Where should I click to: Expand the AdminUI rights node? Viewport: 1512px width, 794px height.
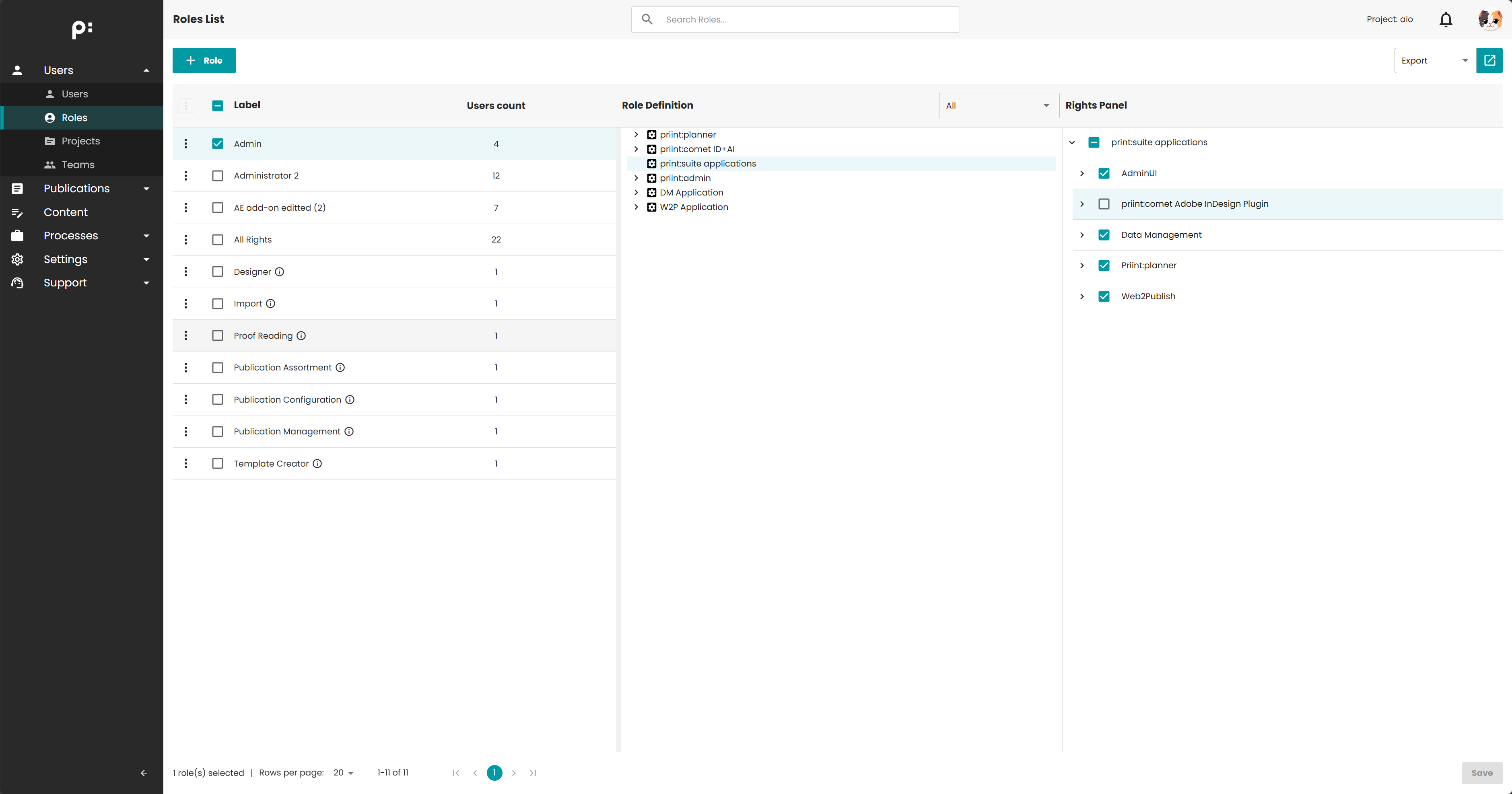point(1082,173)
